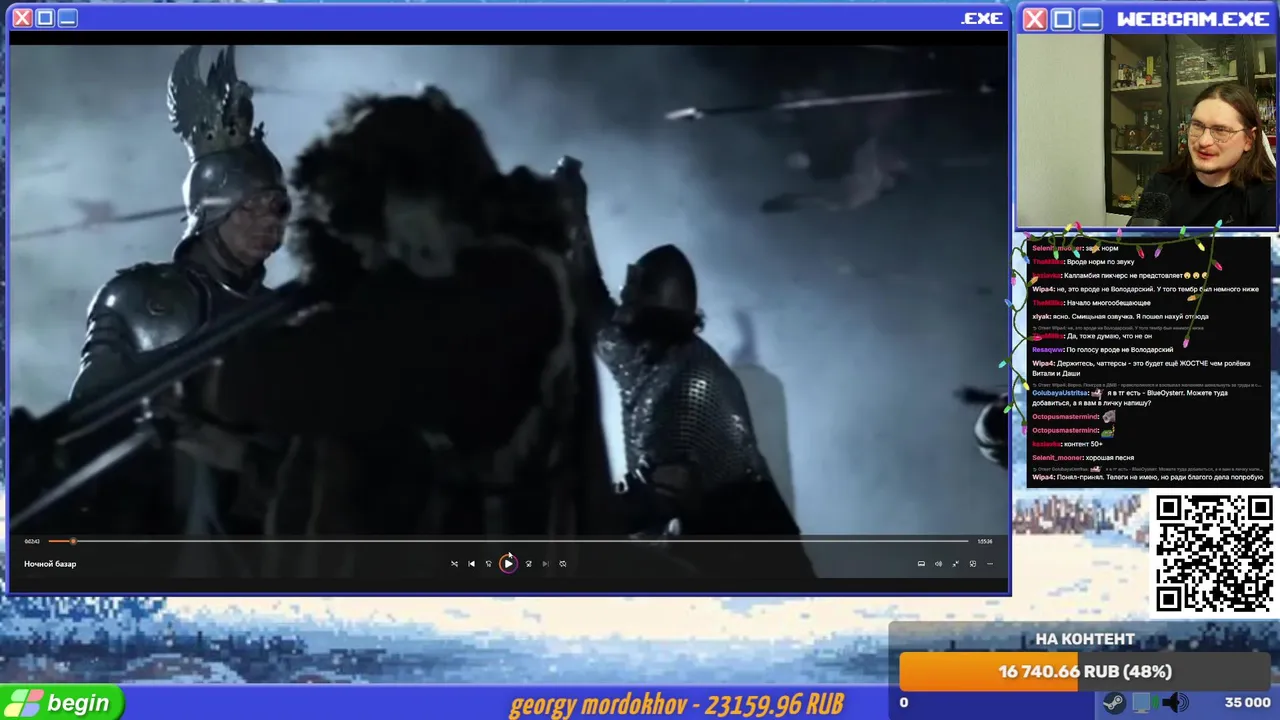Open the speaker volume tray icon
Image resolution: width=1280 pixels, height=720 pixels.
[1175, 703]
